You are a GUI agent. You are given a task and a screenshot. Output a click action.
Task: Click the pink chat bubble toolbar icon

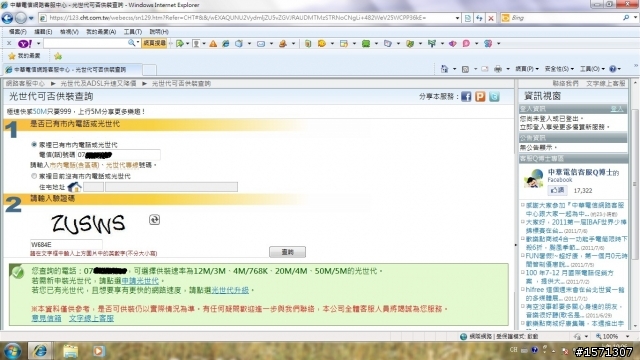coord(466,43)
